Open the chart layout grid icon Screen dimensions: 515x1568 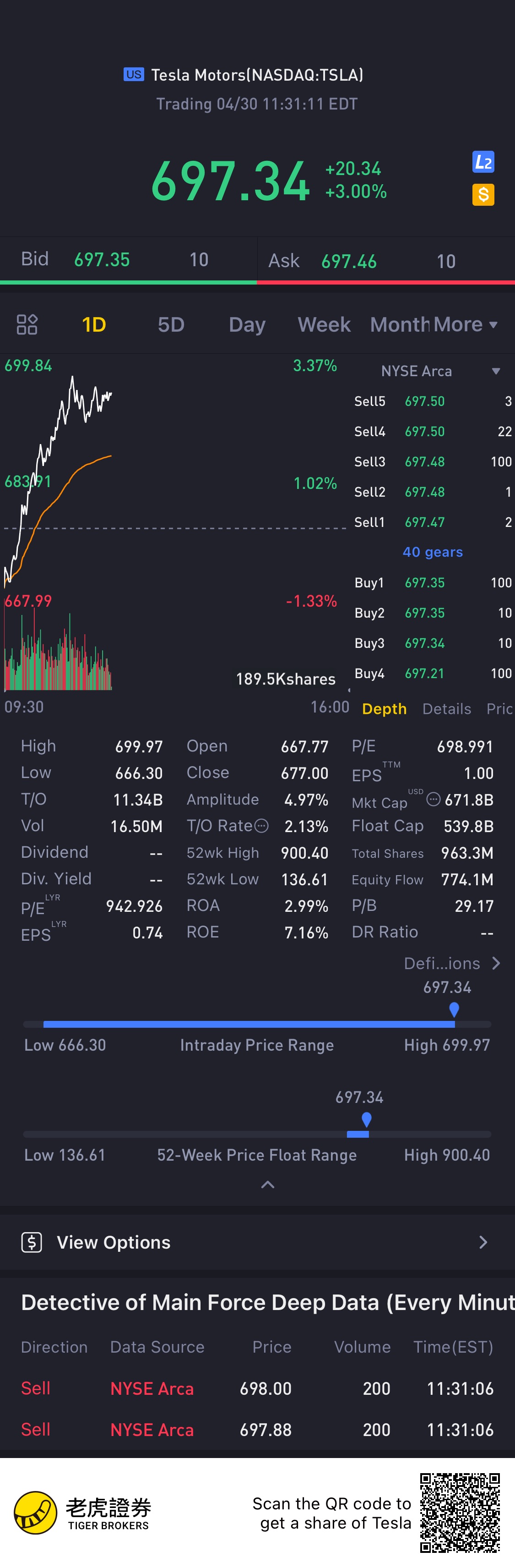(27, 324)
